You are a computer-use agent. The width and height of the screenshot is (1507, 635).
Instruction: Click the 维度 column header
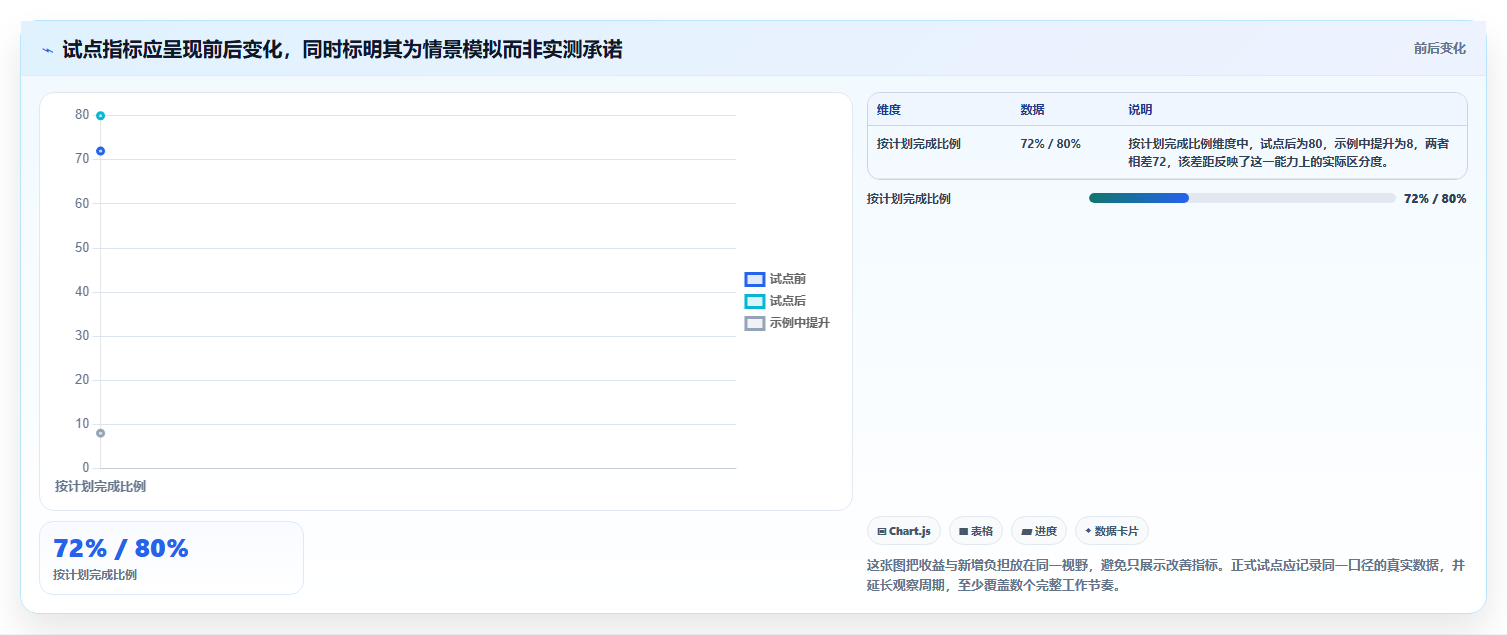click(x=889, y=110)
